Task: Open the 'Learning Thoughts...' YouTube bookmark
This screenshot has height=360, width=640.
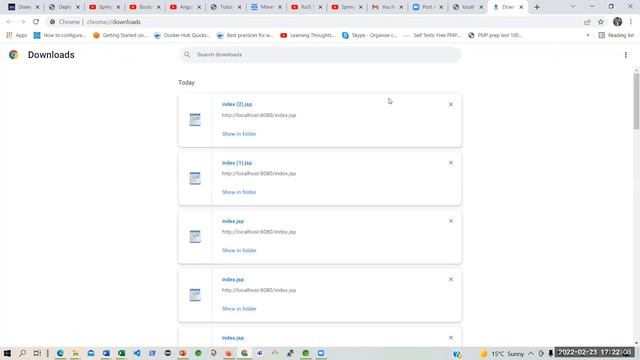Action: pyautogui.click(x=308, y=36)
